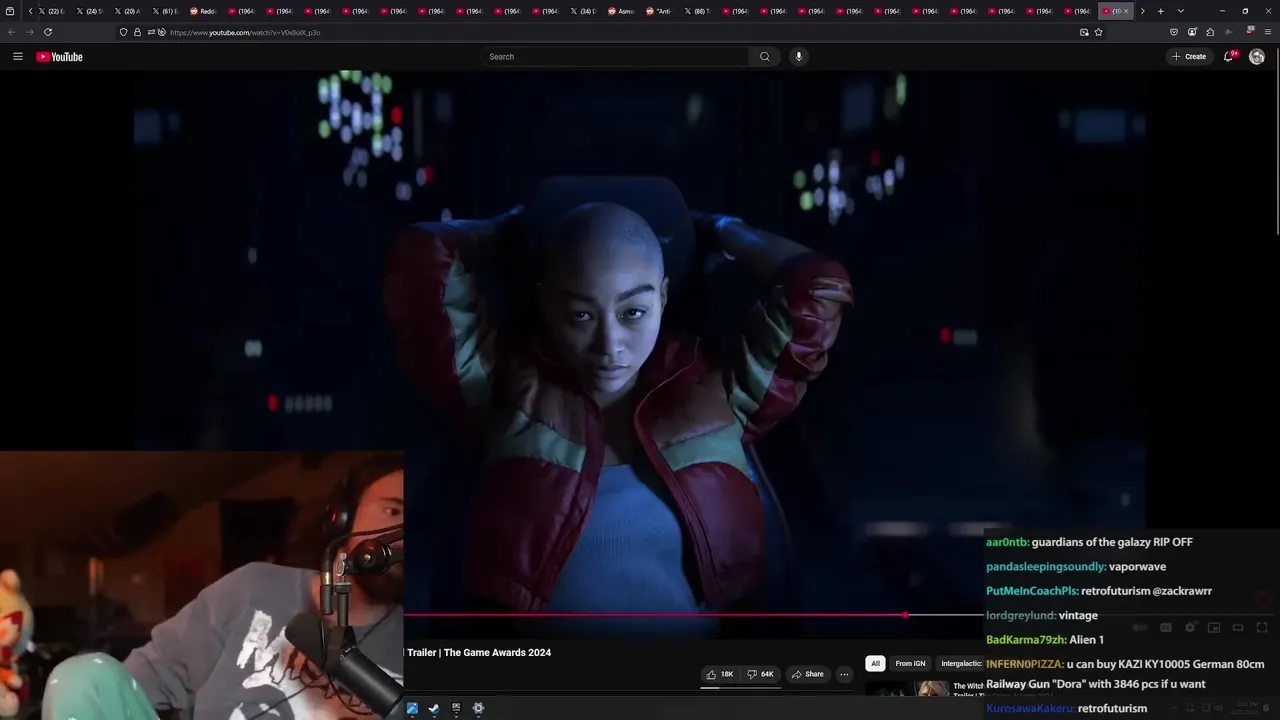Open the Firefox account toolbar icon
Viewport: 1280px width, 720px height.
(x=1192, y=32)
